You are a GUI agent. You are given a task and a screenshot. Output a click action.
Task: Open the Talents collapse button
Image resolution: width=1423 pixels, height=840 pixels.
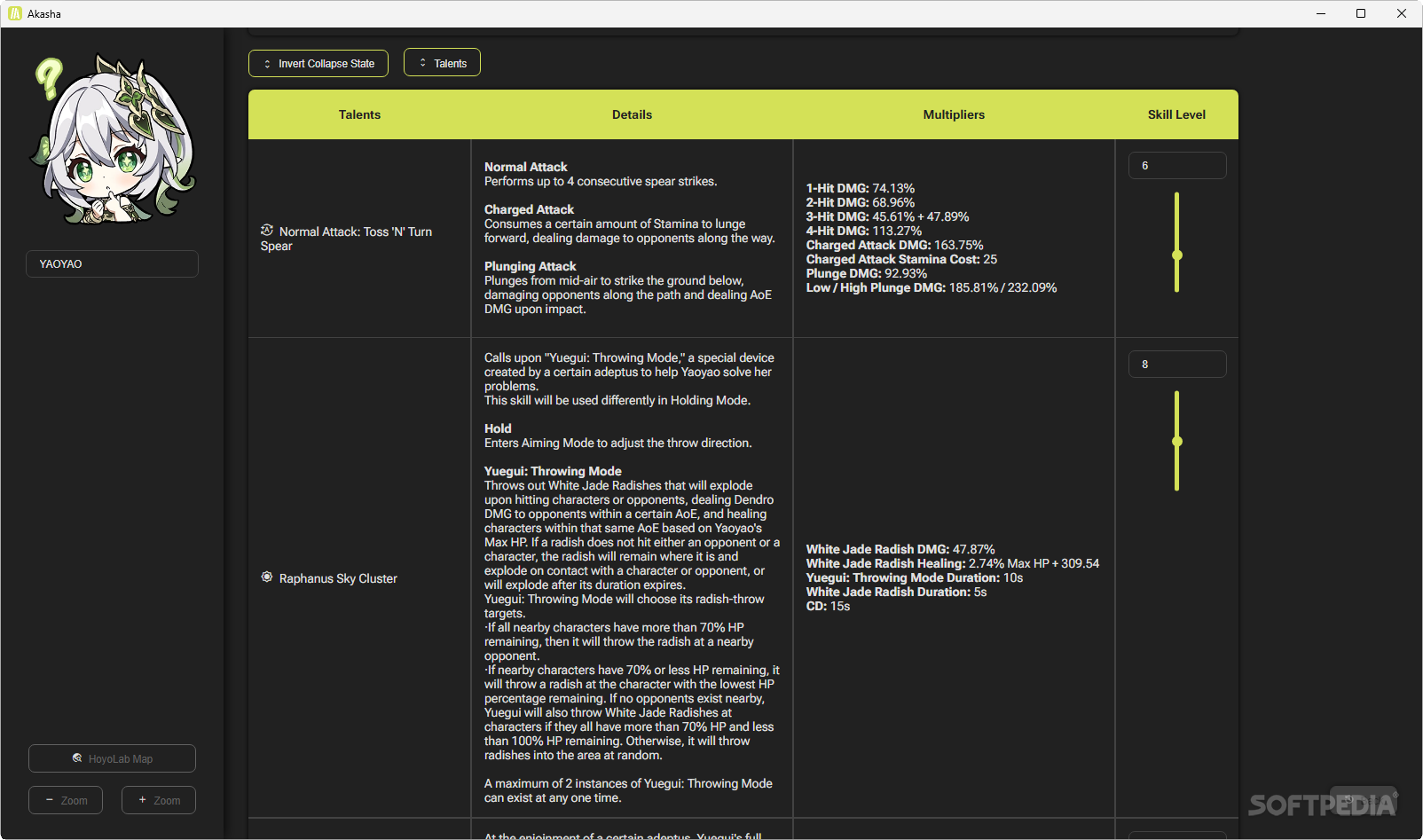[442, 62]
